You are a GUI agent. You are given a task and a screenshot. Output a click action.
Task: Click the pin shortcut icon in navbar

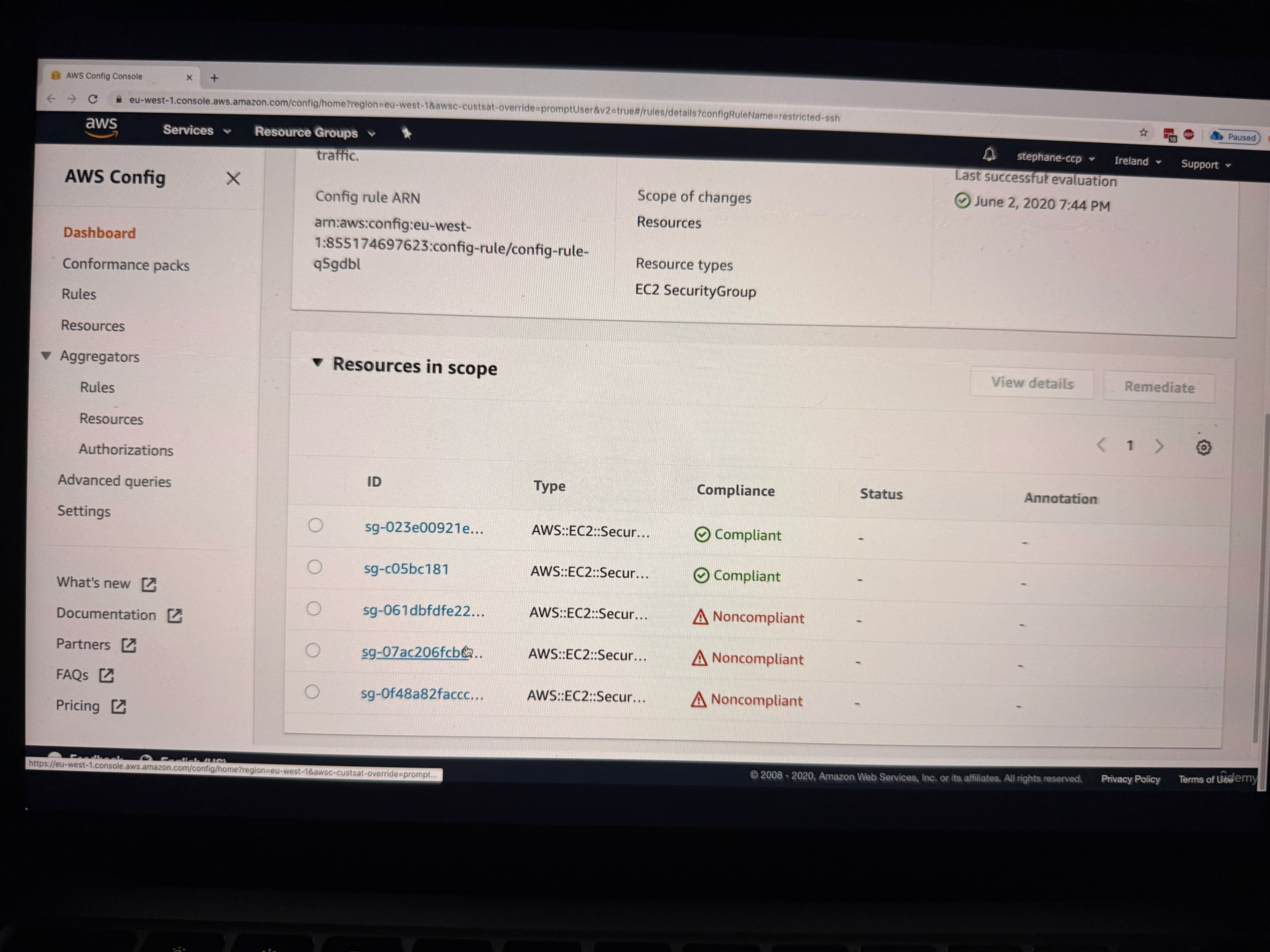click(406, 133)
